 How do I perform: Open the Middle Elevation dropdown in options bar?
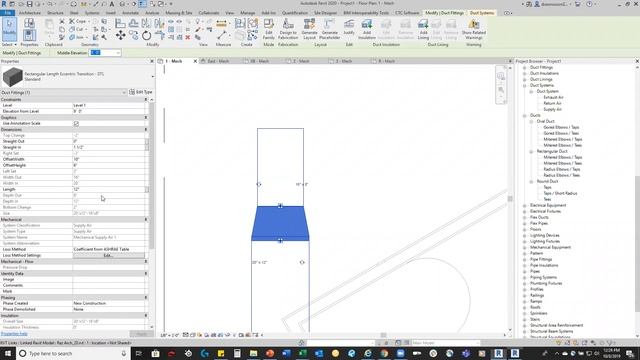point(118,53)
